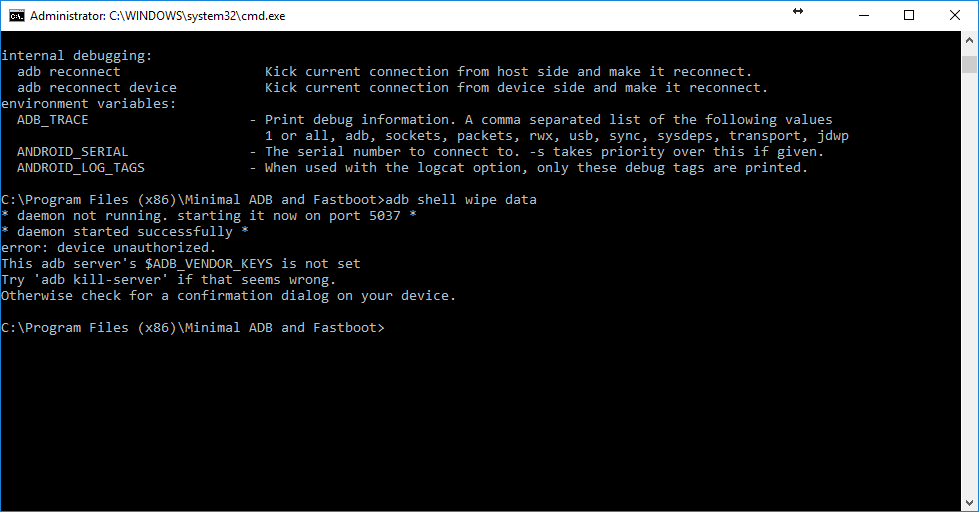This screenshot has height=512, width=979.
Task: Click the typed 'adb shell wipe data' command
Action: 461,200
